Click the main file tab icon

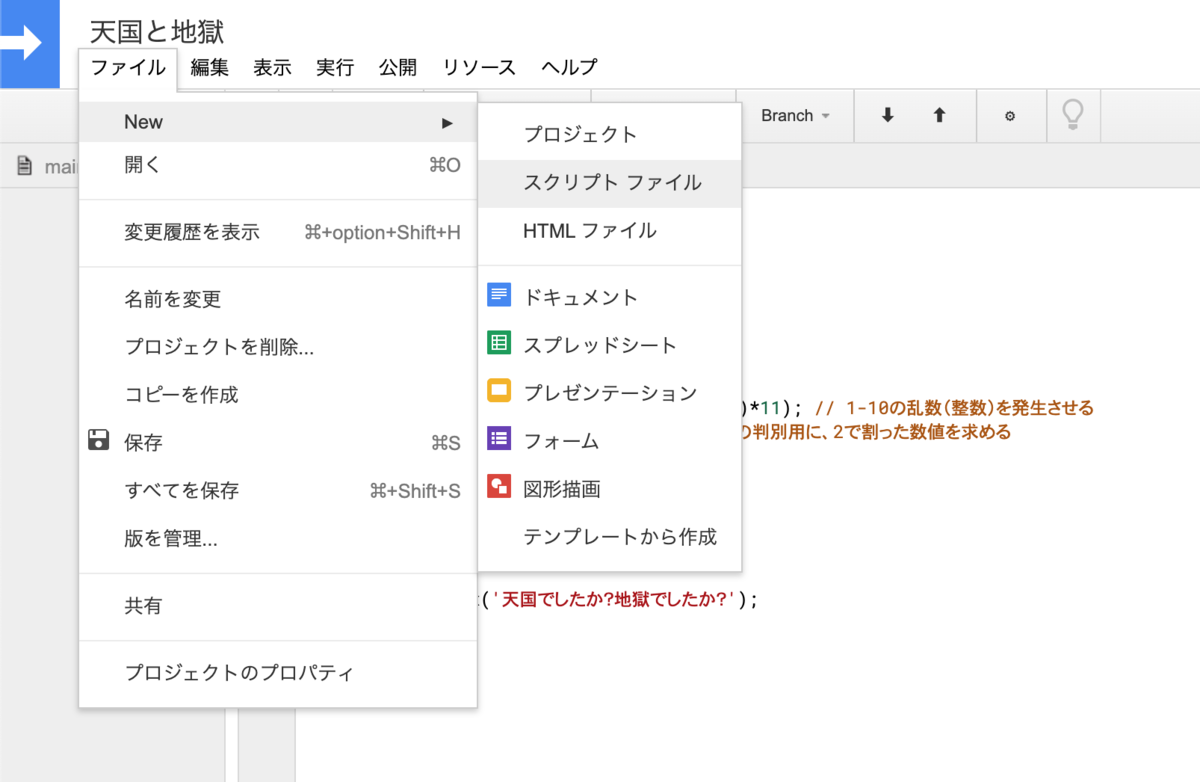pyautogui.click(x=26, y=166)
